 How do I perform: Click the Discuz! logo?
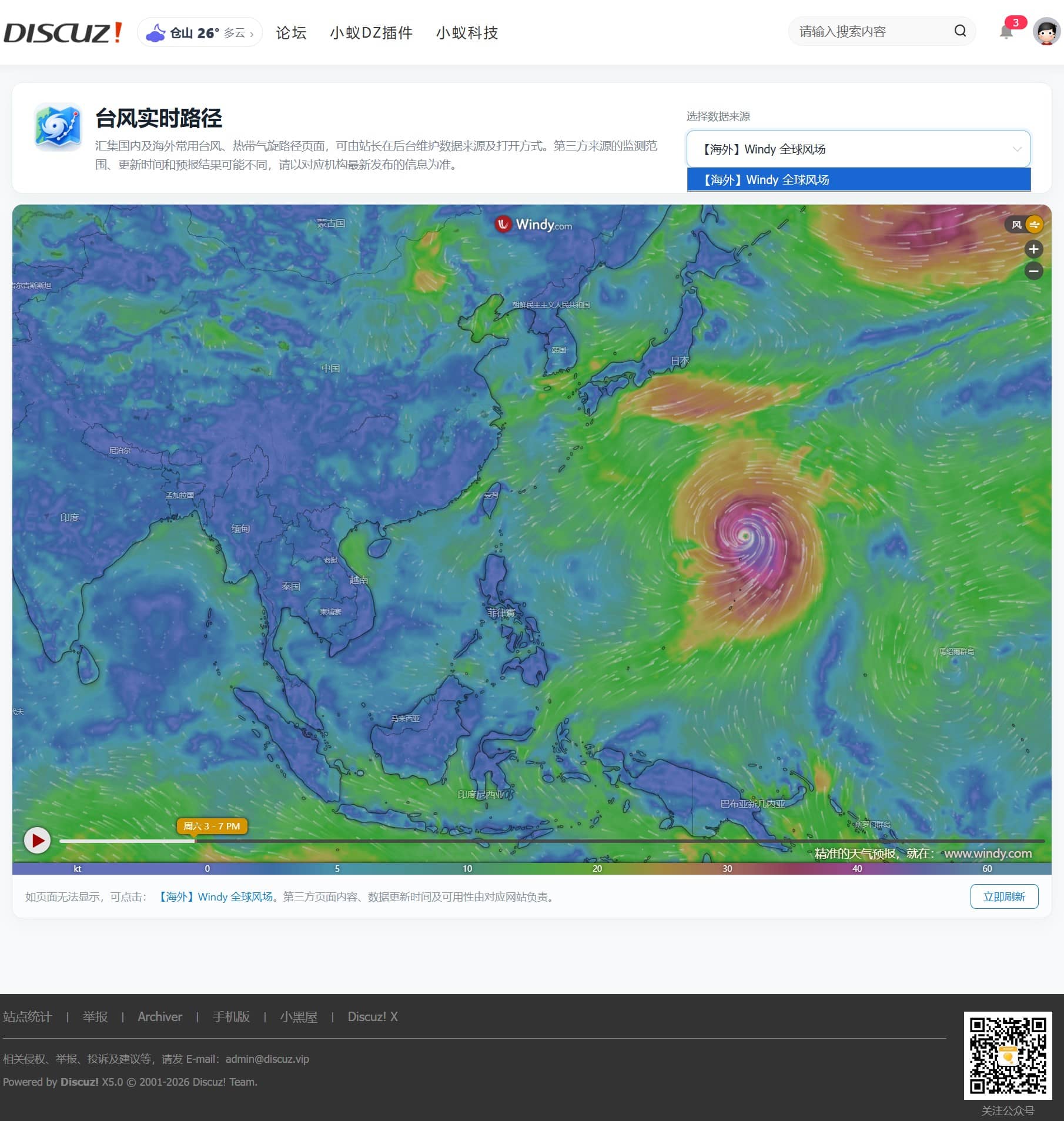coord(63,32)
